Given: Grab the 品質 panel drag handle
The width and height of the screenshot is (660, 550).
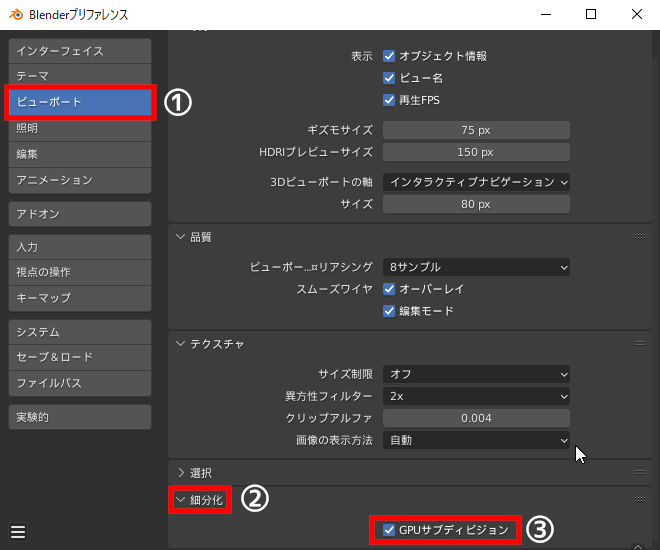Looking at the screenshot, I should coord(639,236).
